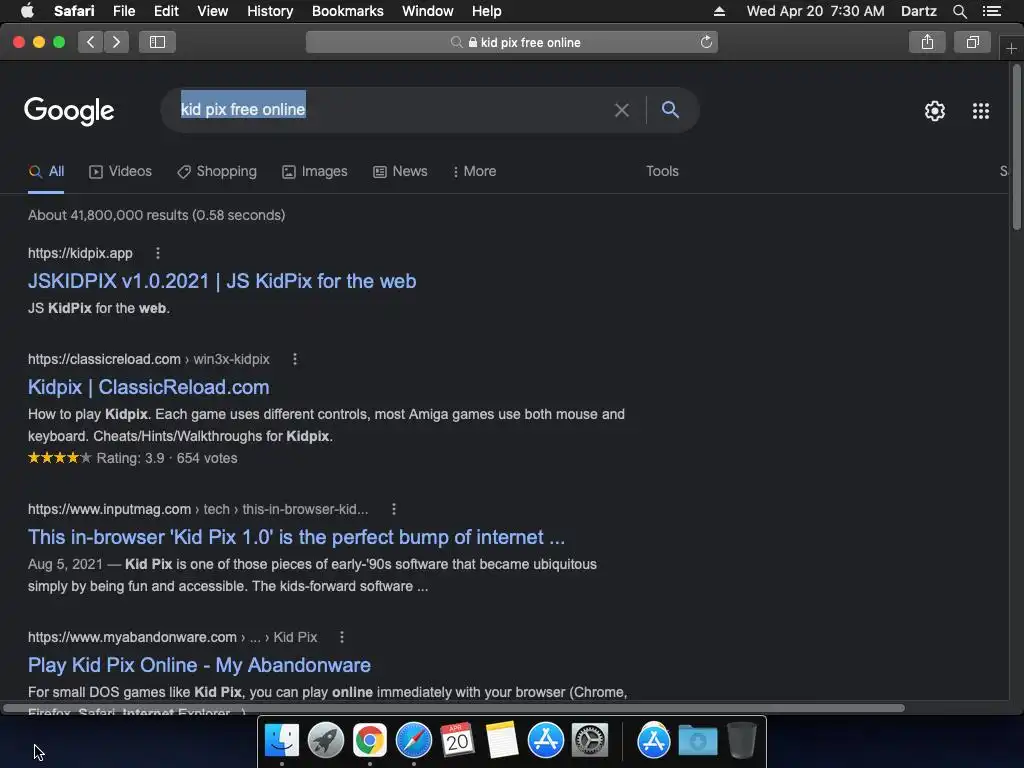Open Spotlight search in the menu bar
Image resolution: width=1024 pixels, height=768 pixels.
coord(959,11)
